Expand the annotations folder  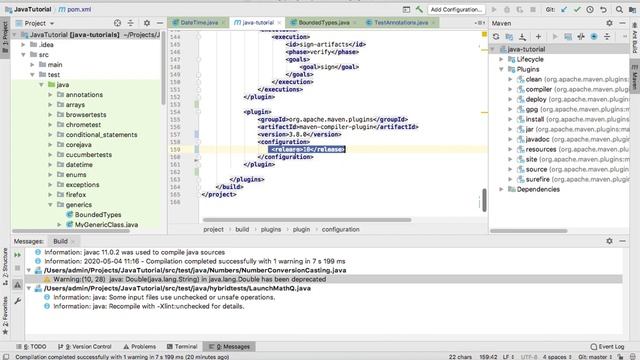[50, 95]
